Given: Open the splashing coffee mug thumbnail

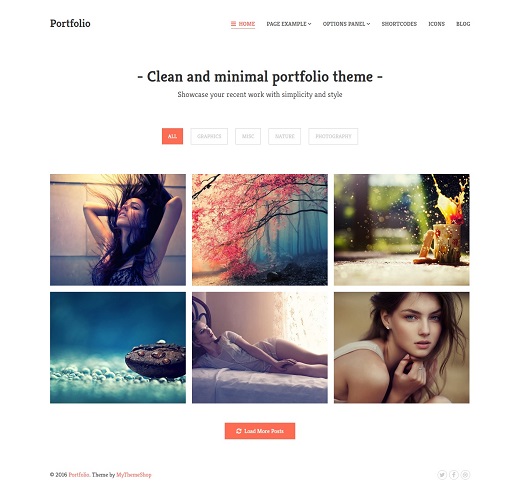Looking at the screenshot, I should tap(402, 230).
